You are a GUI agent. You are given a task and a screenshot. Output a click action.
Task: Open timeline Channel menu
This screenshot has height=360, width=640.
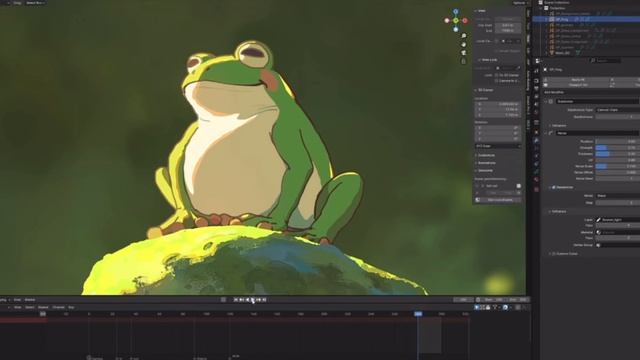59,307
